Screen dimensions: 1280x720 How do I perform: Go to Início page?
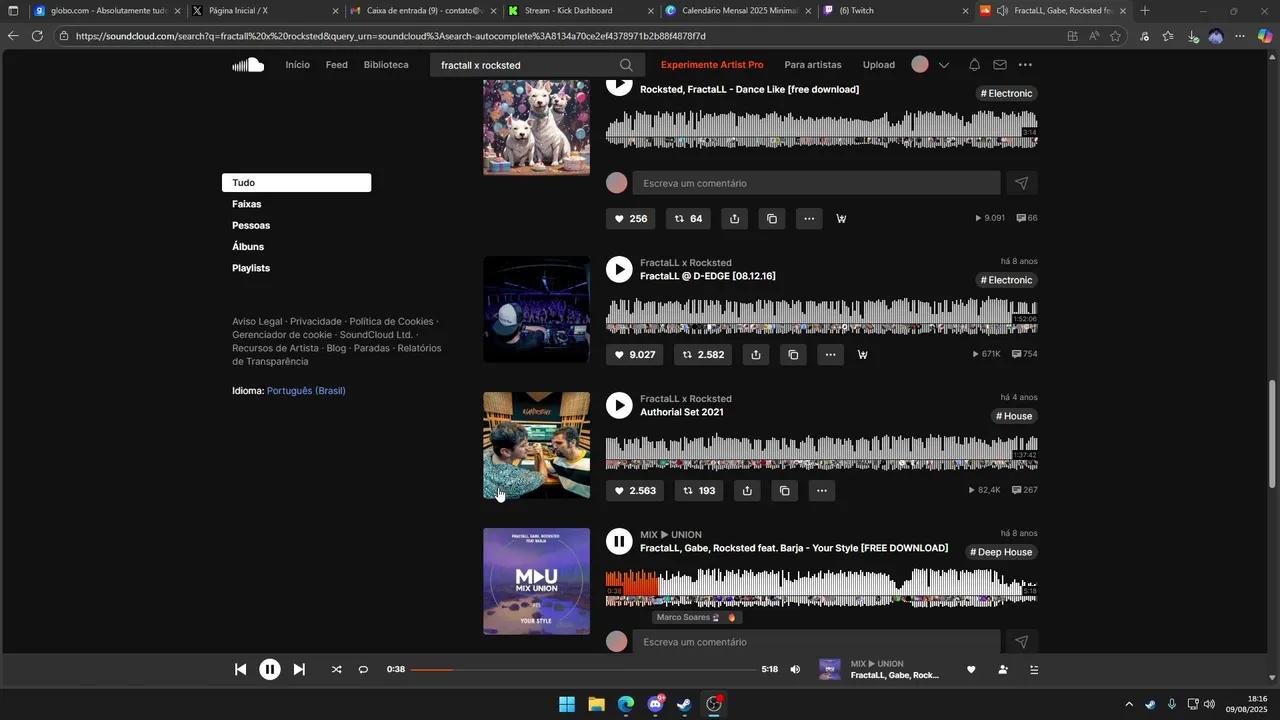[297, 65]
